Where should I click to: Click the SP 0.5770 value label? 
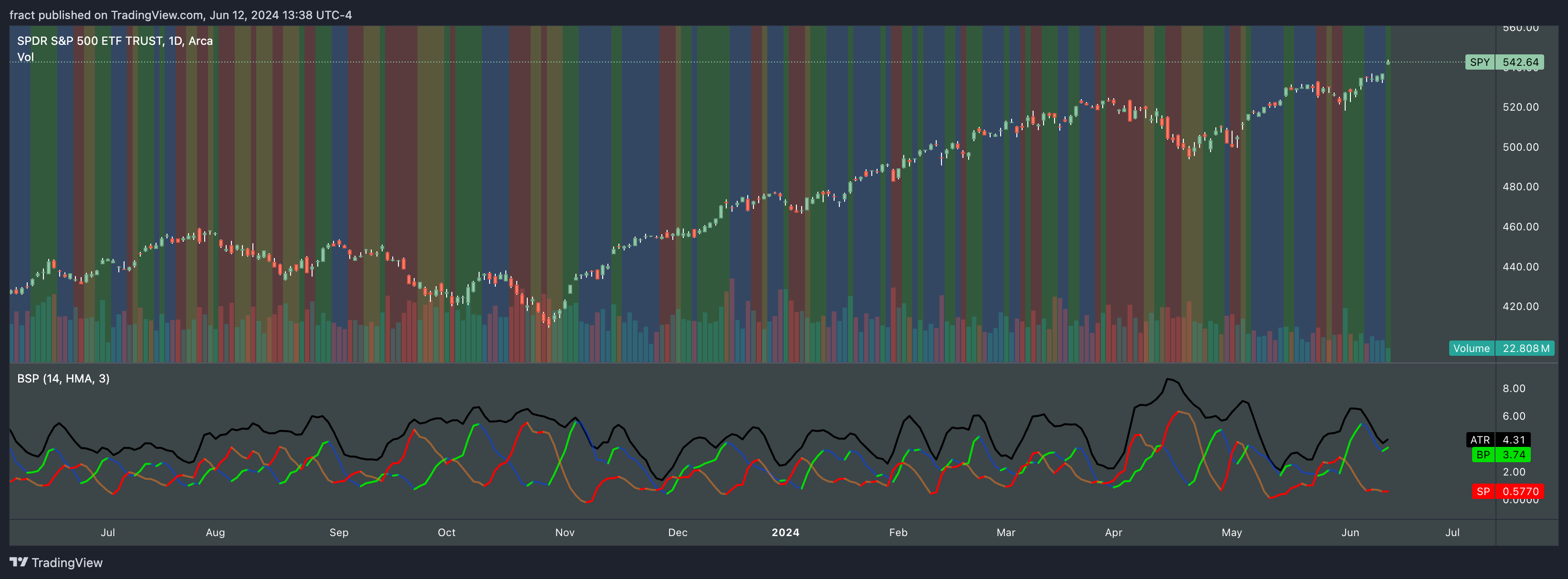pyautogui.click(x=1508, y=491)
